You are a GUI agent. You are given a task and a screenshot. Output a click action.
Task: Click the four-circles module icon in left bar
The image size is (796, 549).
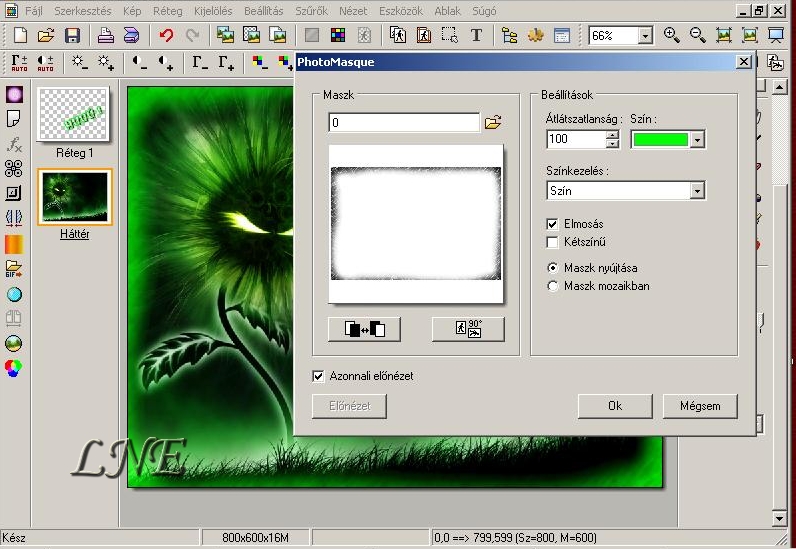[14, 169]
